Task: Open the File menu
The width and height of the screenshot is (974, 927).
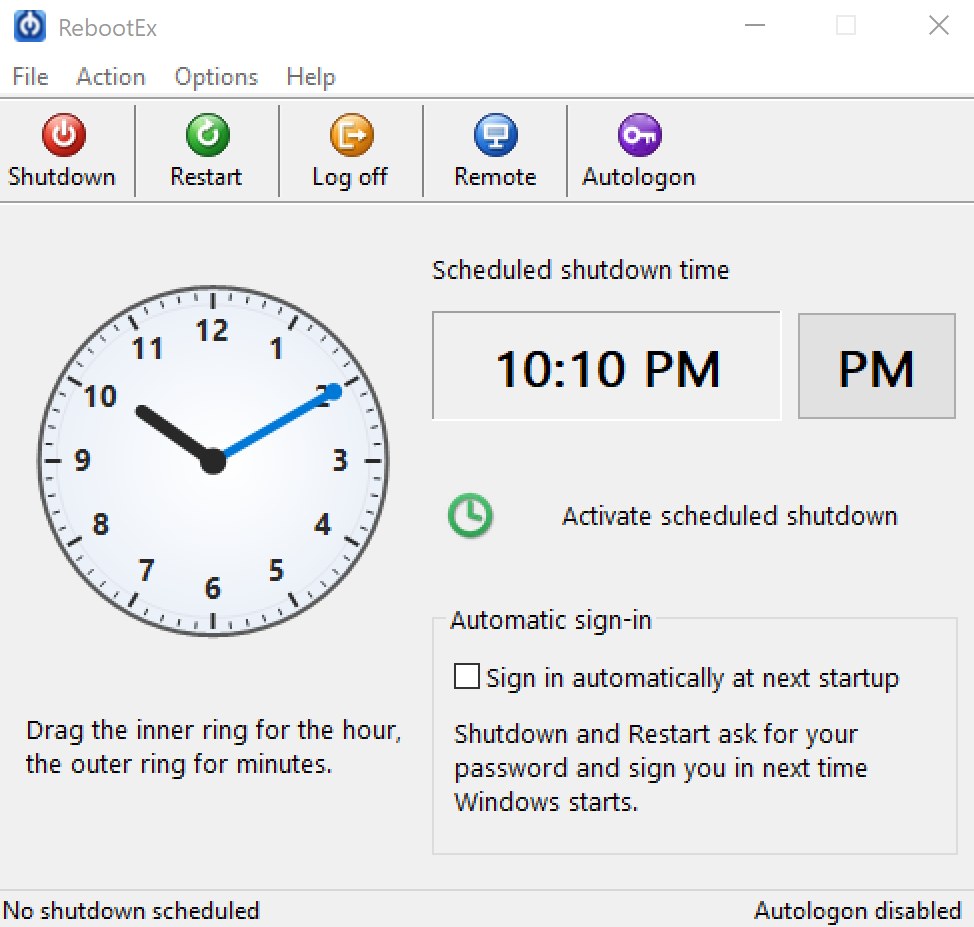Action: [30, 76]
